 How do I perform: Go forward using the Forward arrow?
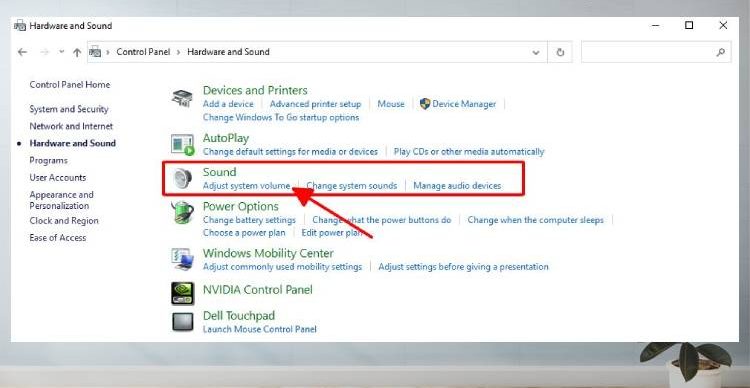tap(44, 52)
